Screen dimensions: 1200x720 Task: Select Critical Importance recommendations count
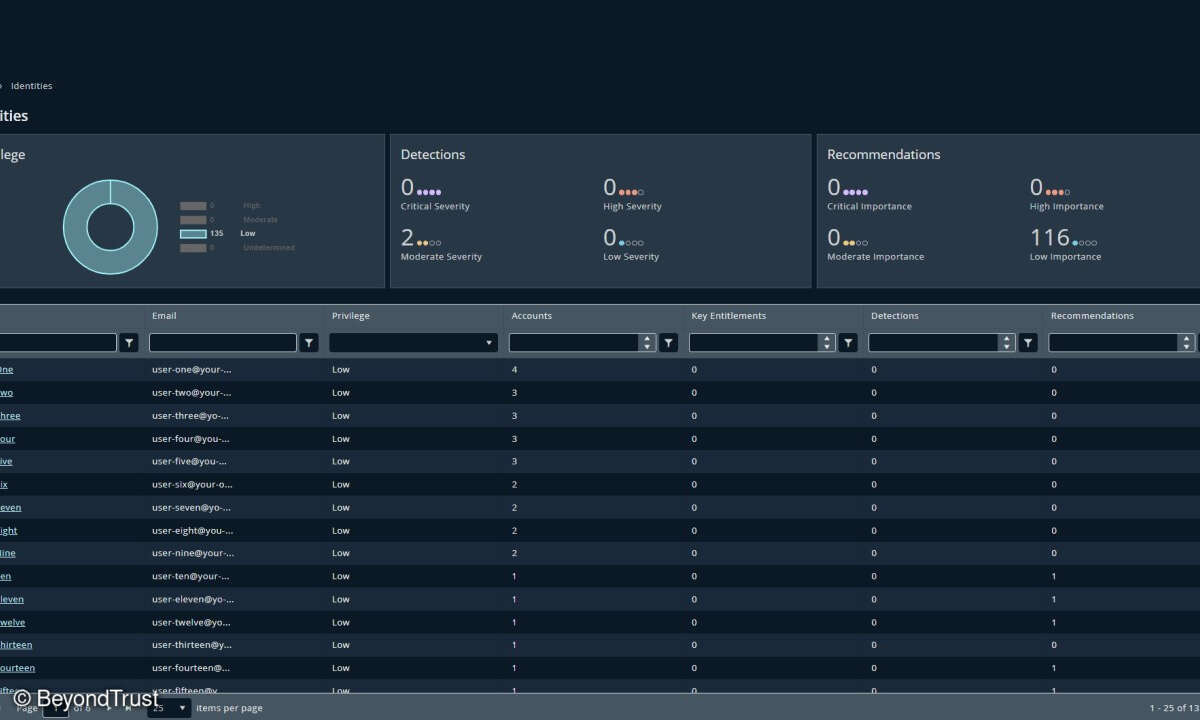834,187
